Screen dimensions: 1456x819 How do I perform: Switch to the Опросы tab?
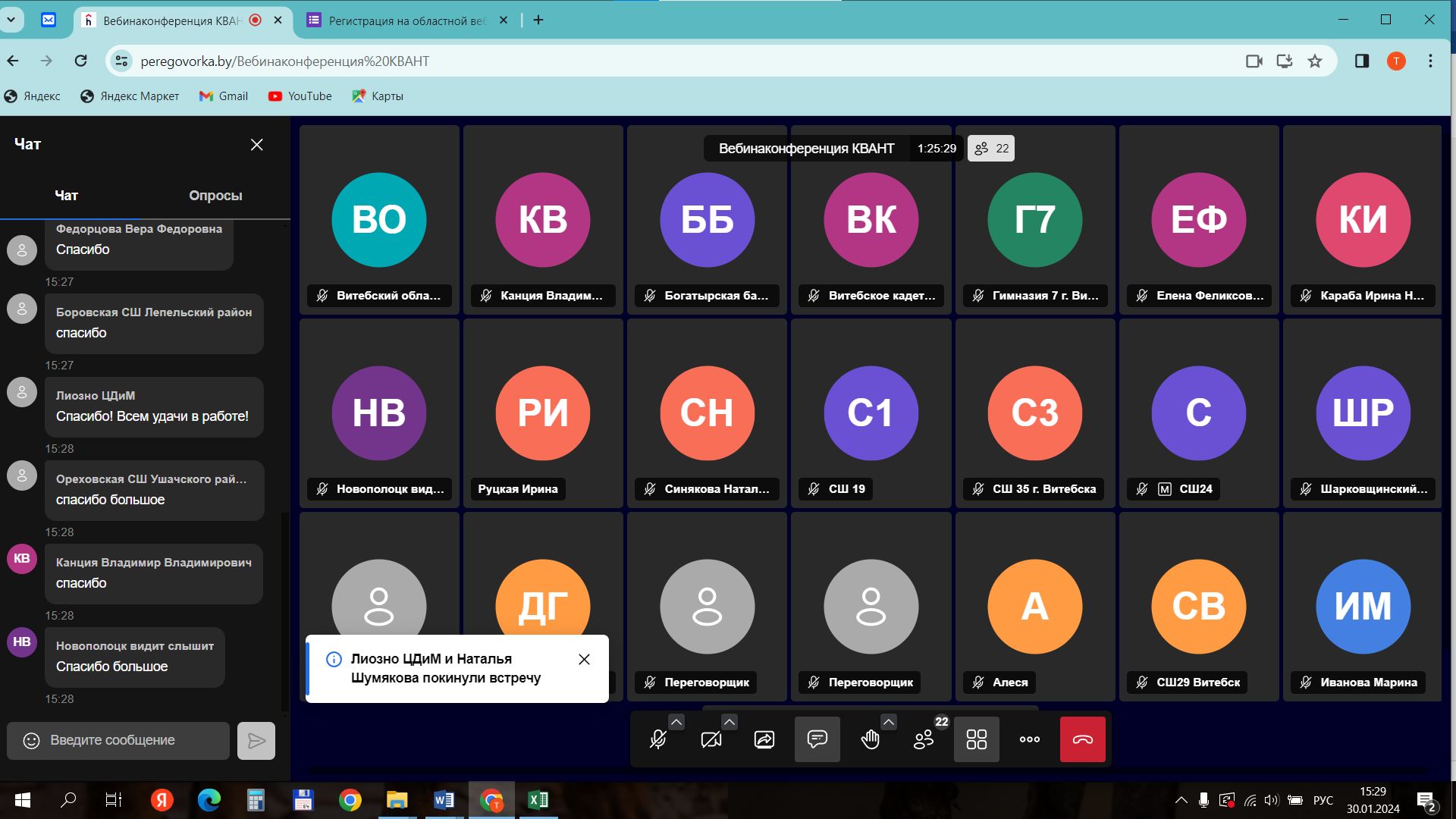click(215, 196)
